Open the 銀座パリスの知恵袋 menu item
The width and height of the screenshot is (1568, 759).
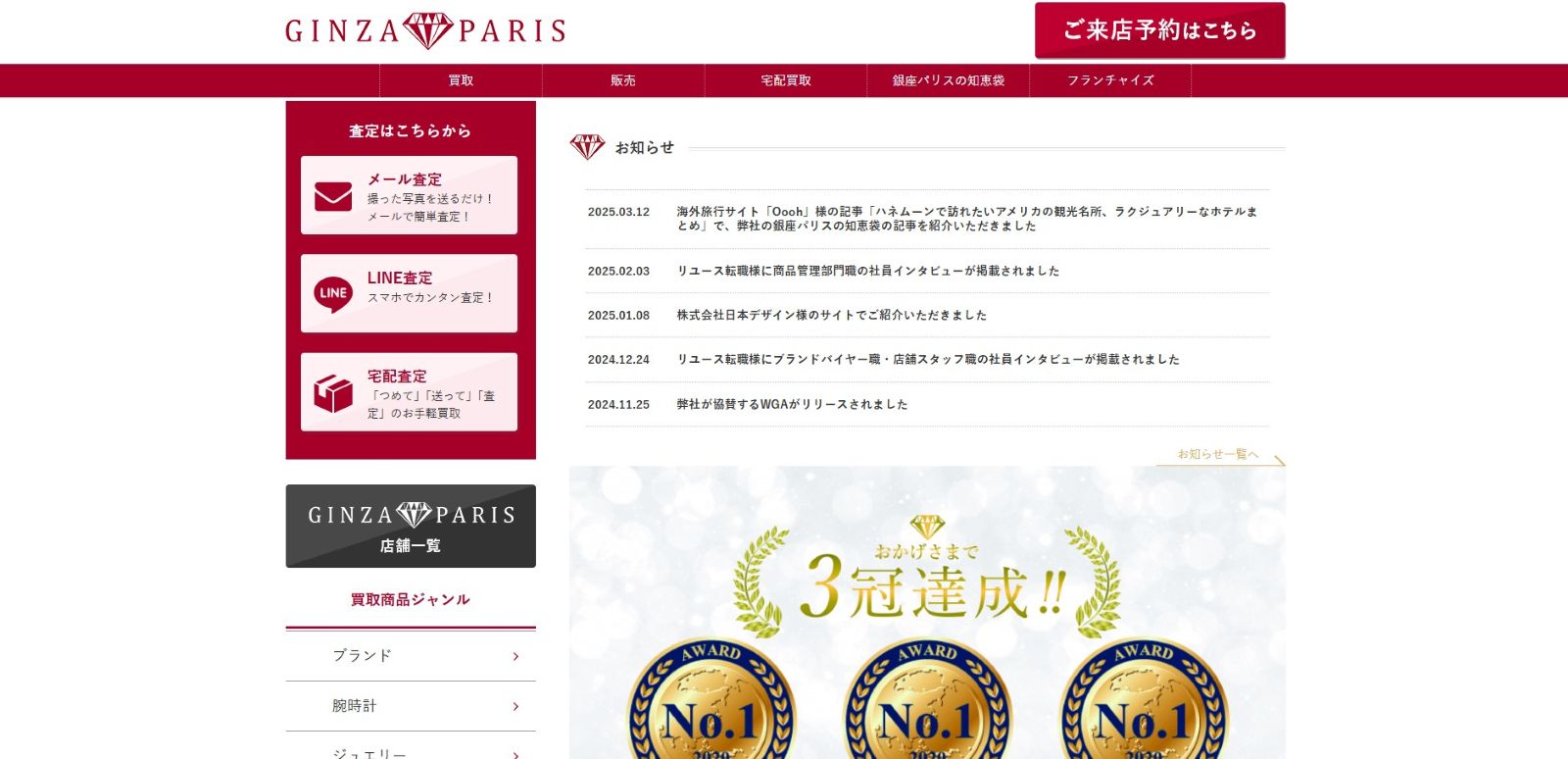pos(948,80)
